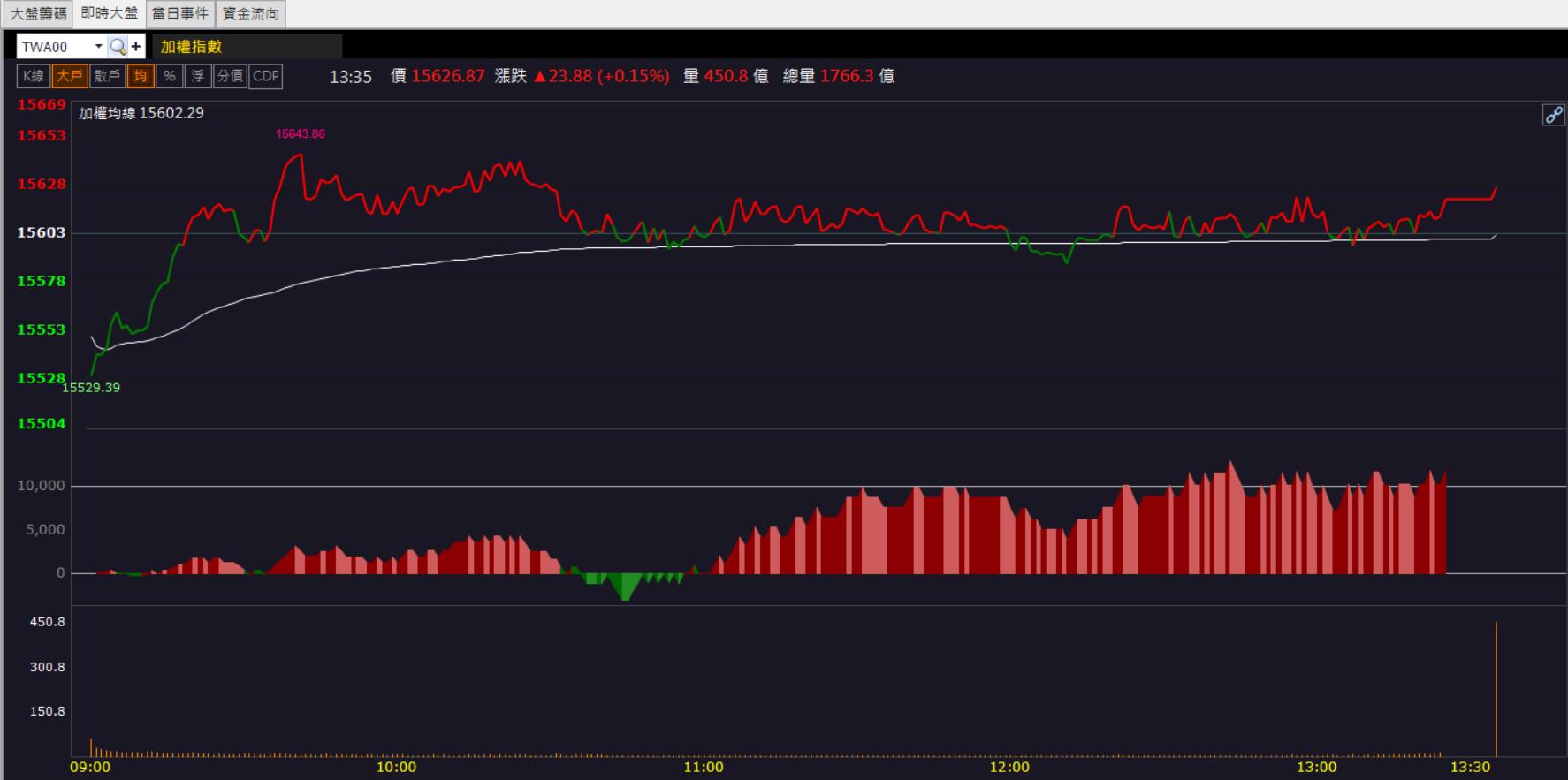Toggle the % percentage display button
1568x780 pixels.
tap(169, 76)
